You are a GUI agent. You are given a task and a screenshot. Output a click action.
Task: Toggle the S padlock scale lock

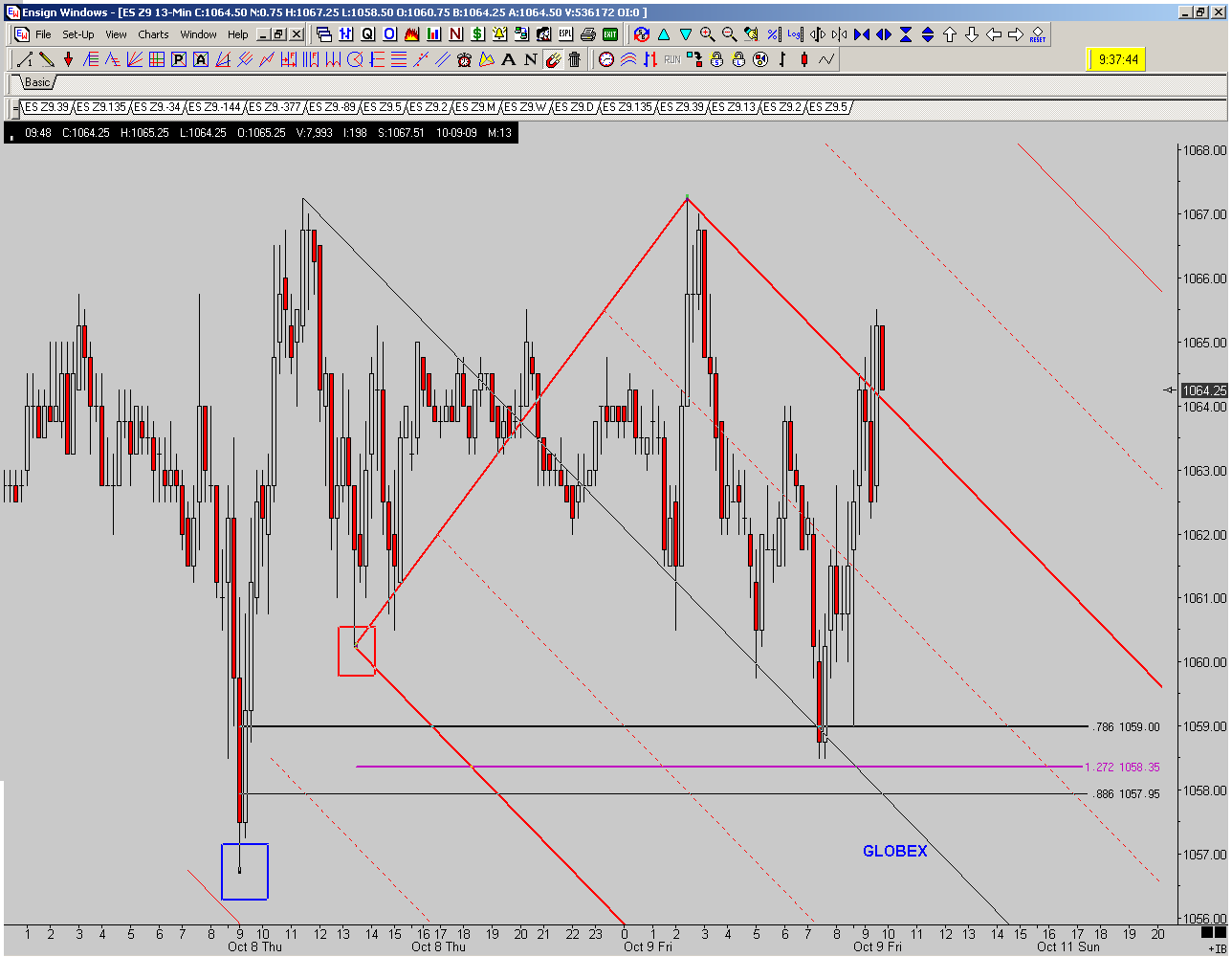pos(716,59)
